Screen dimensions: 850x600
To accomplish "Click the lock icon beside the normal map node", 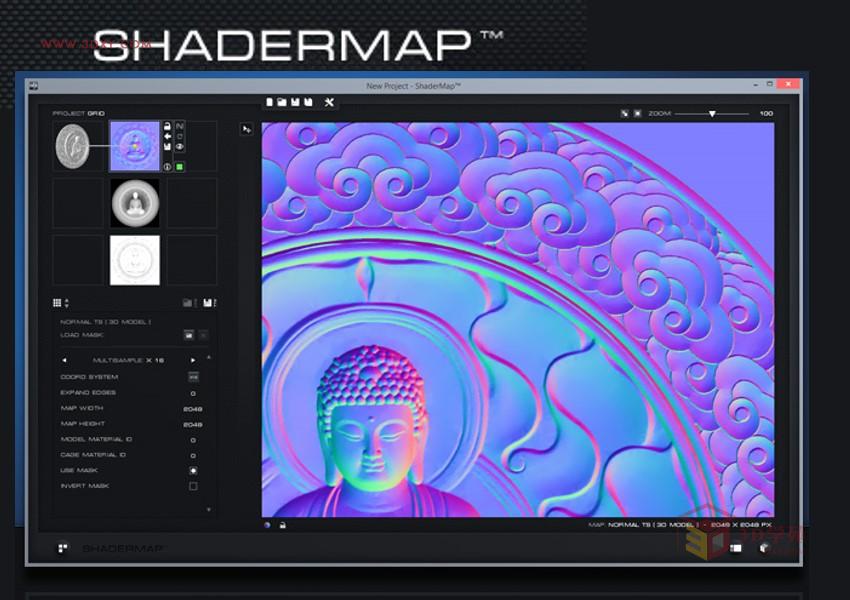I will coord(168,126).
